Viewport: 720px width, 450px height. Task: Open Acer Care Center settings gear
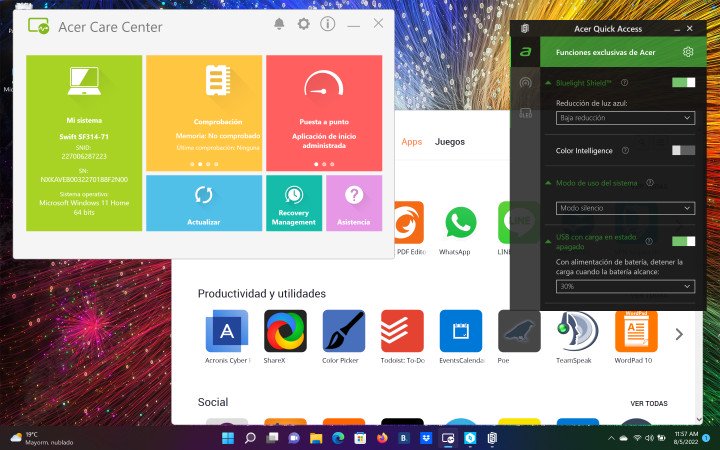pos(304,23)
